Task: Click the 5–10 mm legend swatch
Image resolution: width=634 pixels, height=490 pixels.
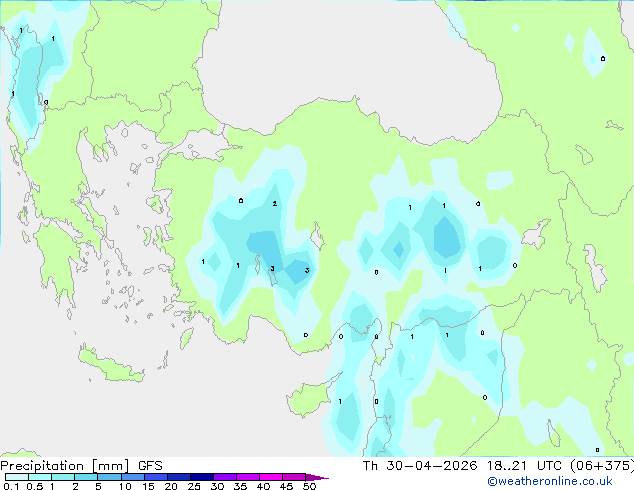Action: (109, 477)
